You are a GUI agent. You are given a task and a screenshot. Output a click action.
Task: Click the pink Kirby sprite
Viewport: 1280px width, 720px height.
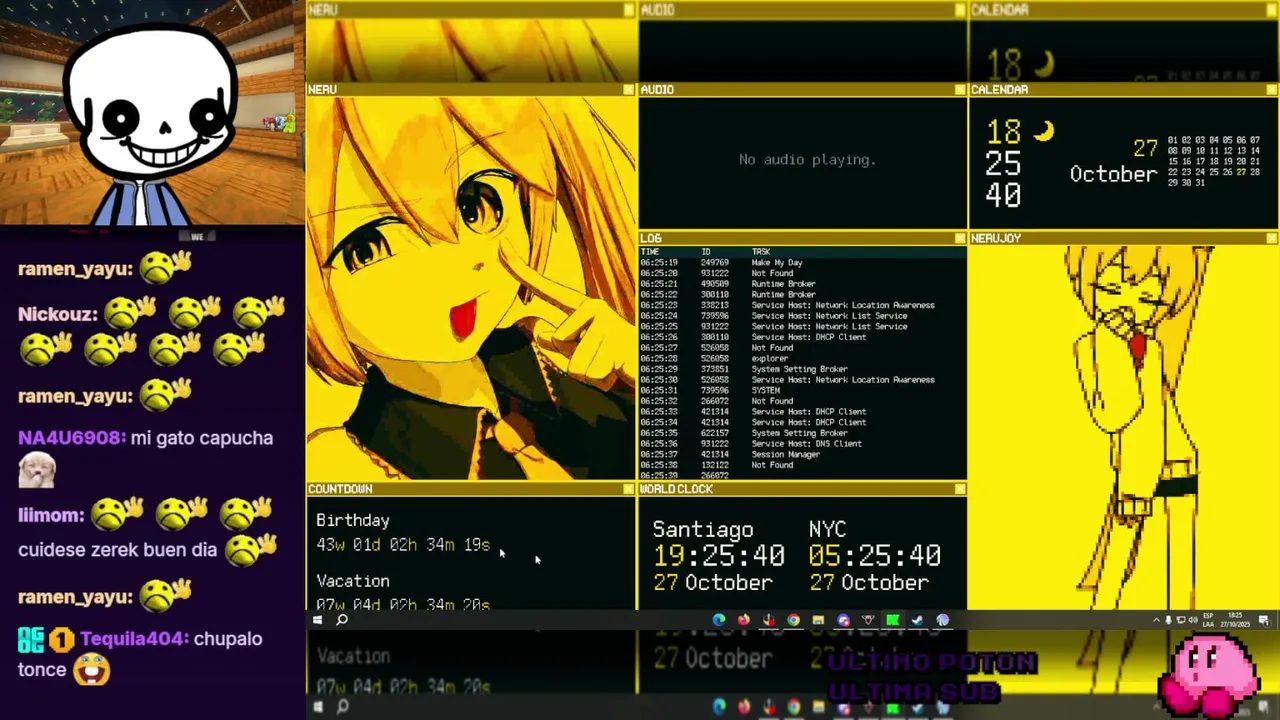pyautogui.click(x=1208, y=676)
